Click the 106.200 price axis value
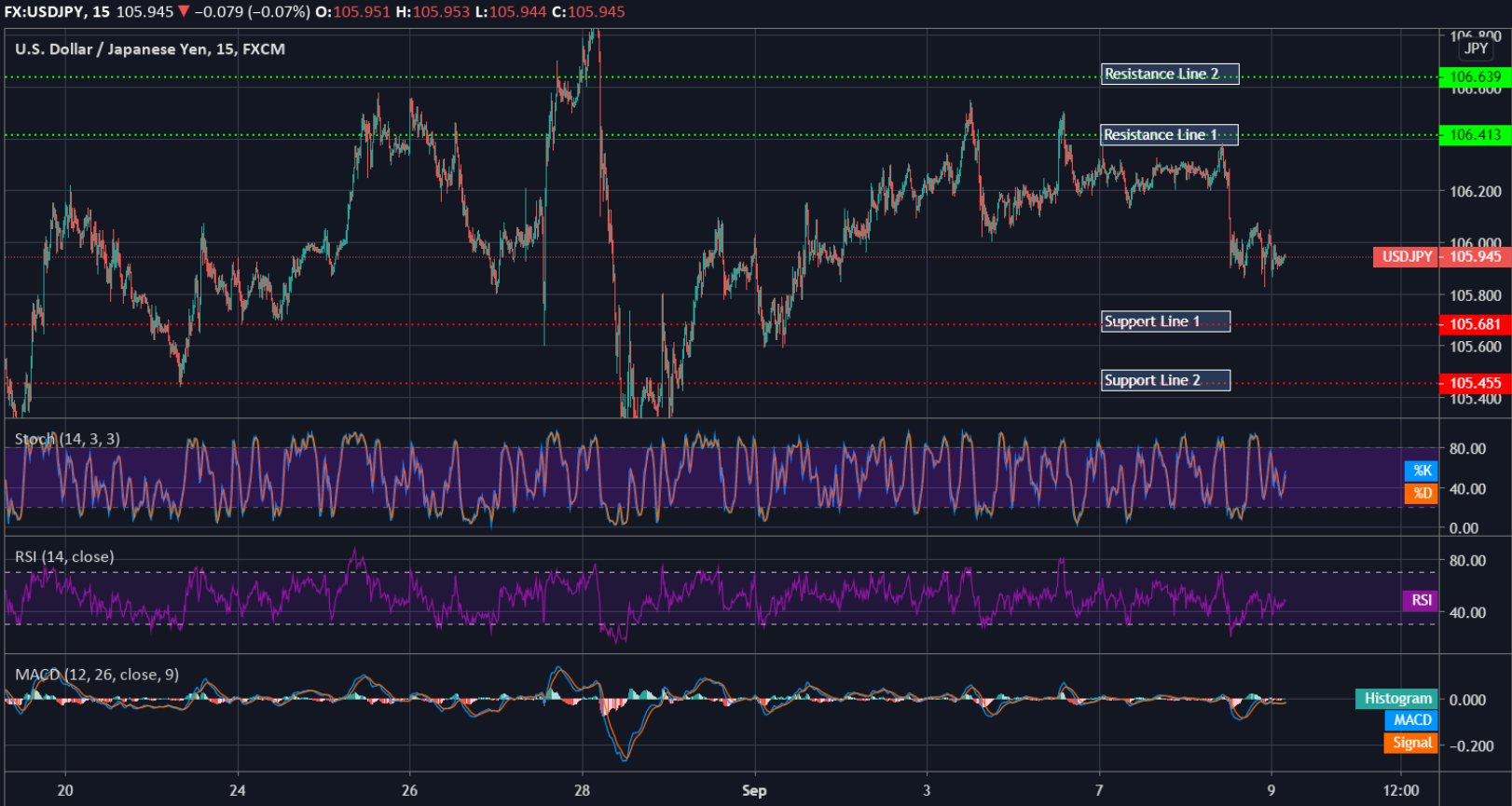 (x=1475, y=191)
